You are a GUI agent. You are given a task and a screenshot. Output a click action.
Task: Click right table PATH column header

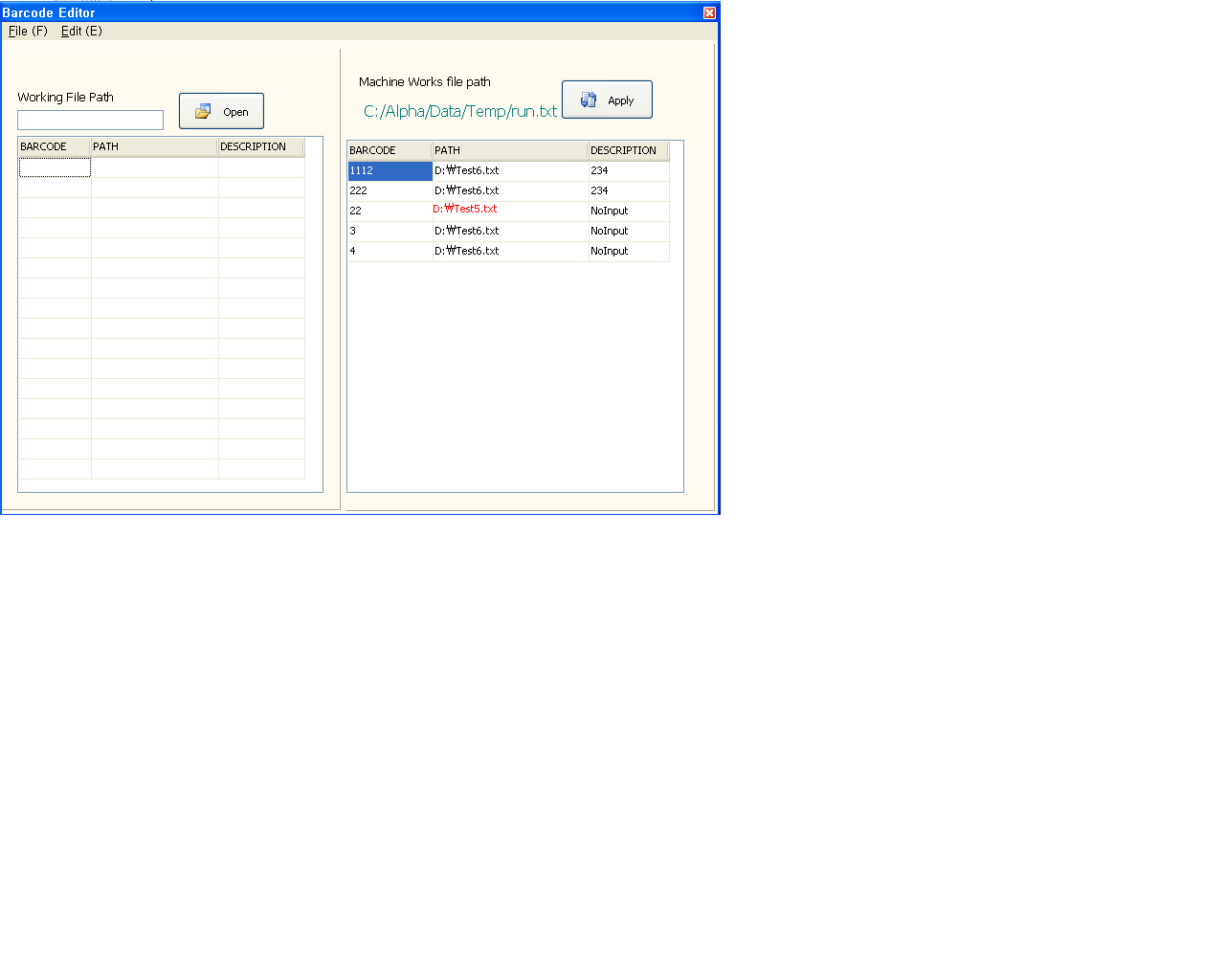pyautogui.click(x=509, y=150)
